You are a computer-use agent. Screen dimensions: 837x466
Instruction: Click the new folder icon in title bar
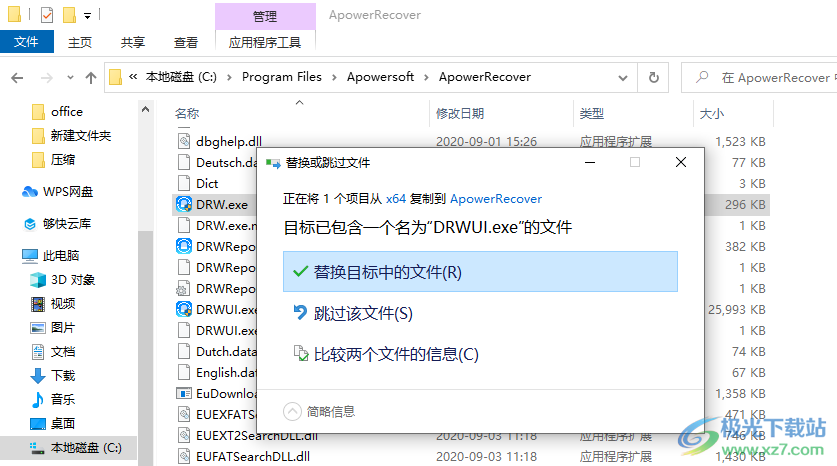pos(69,15)
